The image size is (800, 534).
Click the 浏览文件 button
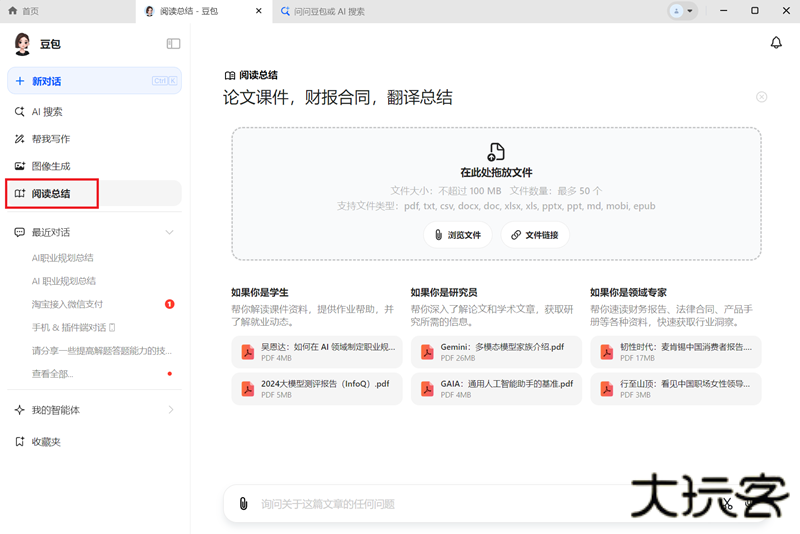tap(458, 235)
